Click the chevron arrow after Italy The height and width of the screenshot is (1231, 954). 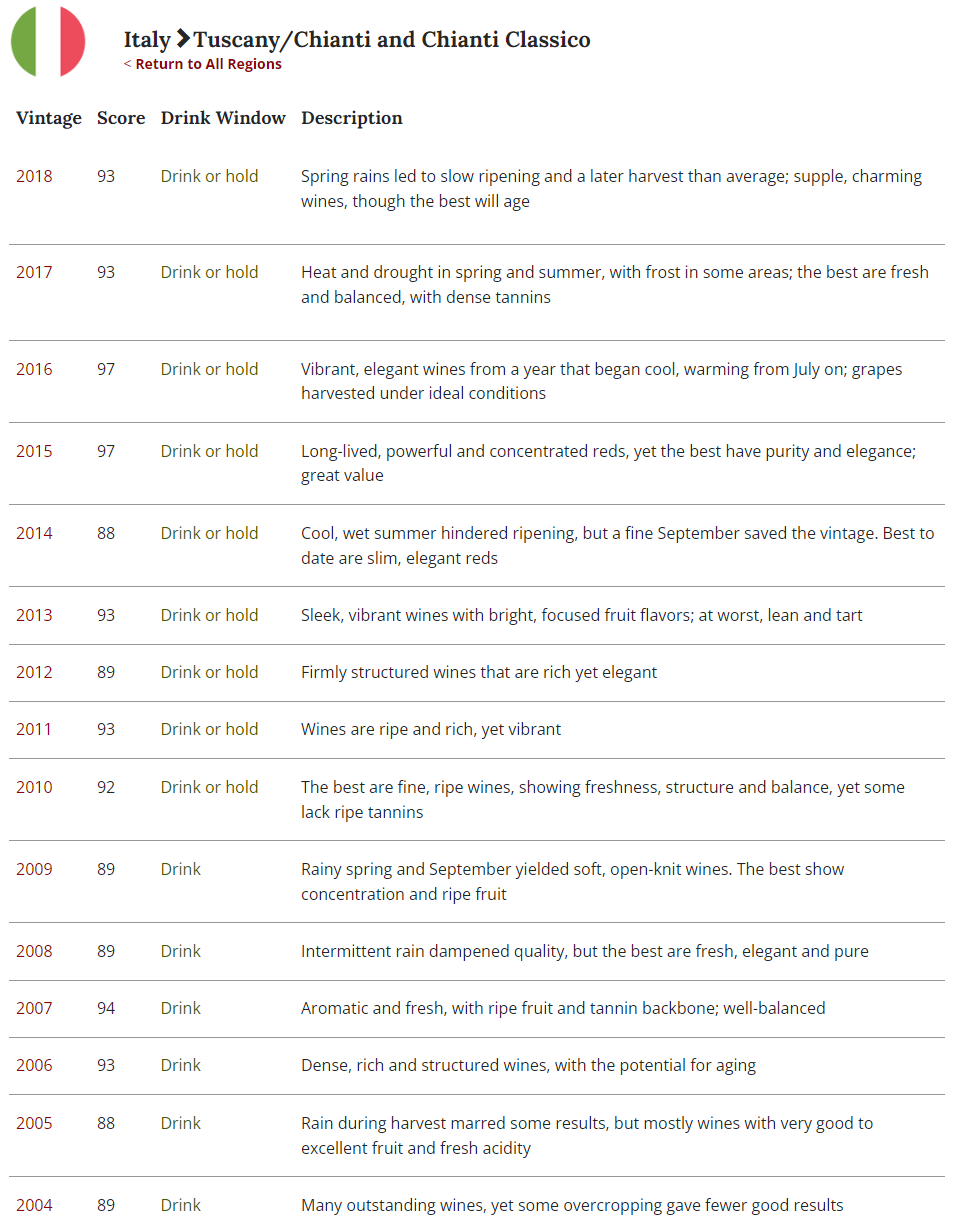pos(183,39)
